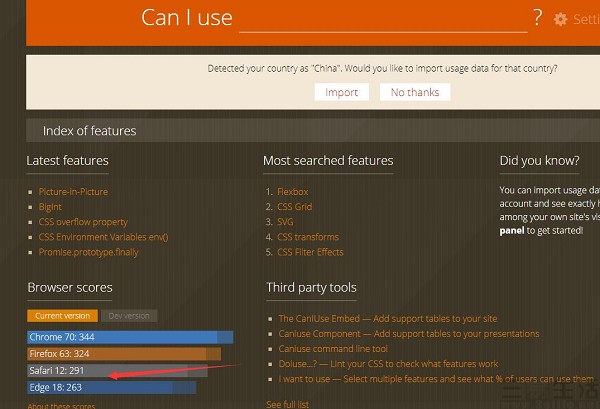Screen dimensions: 600x409
Task: Open the See full list link
Action: pos(288,404)
